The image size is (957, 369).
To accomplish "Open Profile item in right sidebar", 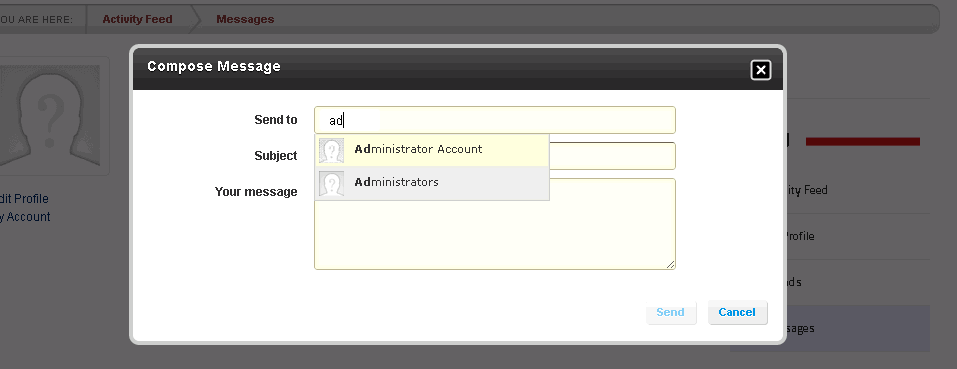I will point(800,237).
